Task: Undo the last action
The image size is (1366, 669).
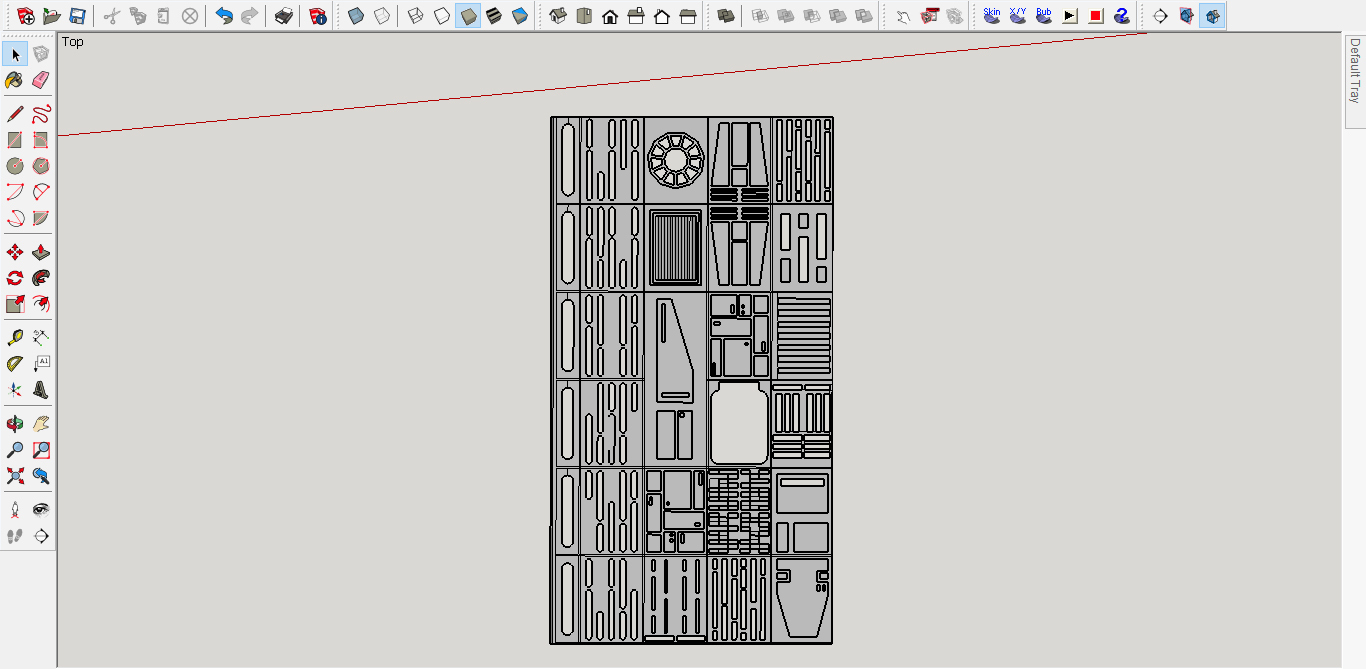Action: tap(224, 16)
